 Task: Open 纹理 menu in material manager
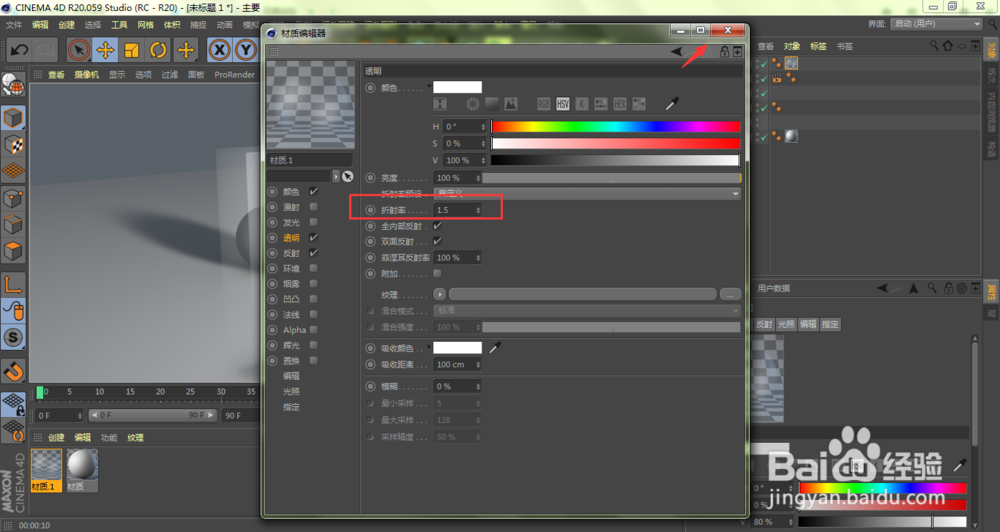coord(135,438)
